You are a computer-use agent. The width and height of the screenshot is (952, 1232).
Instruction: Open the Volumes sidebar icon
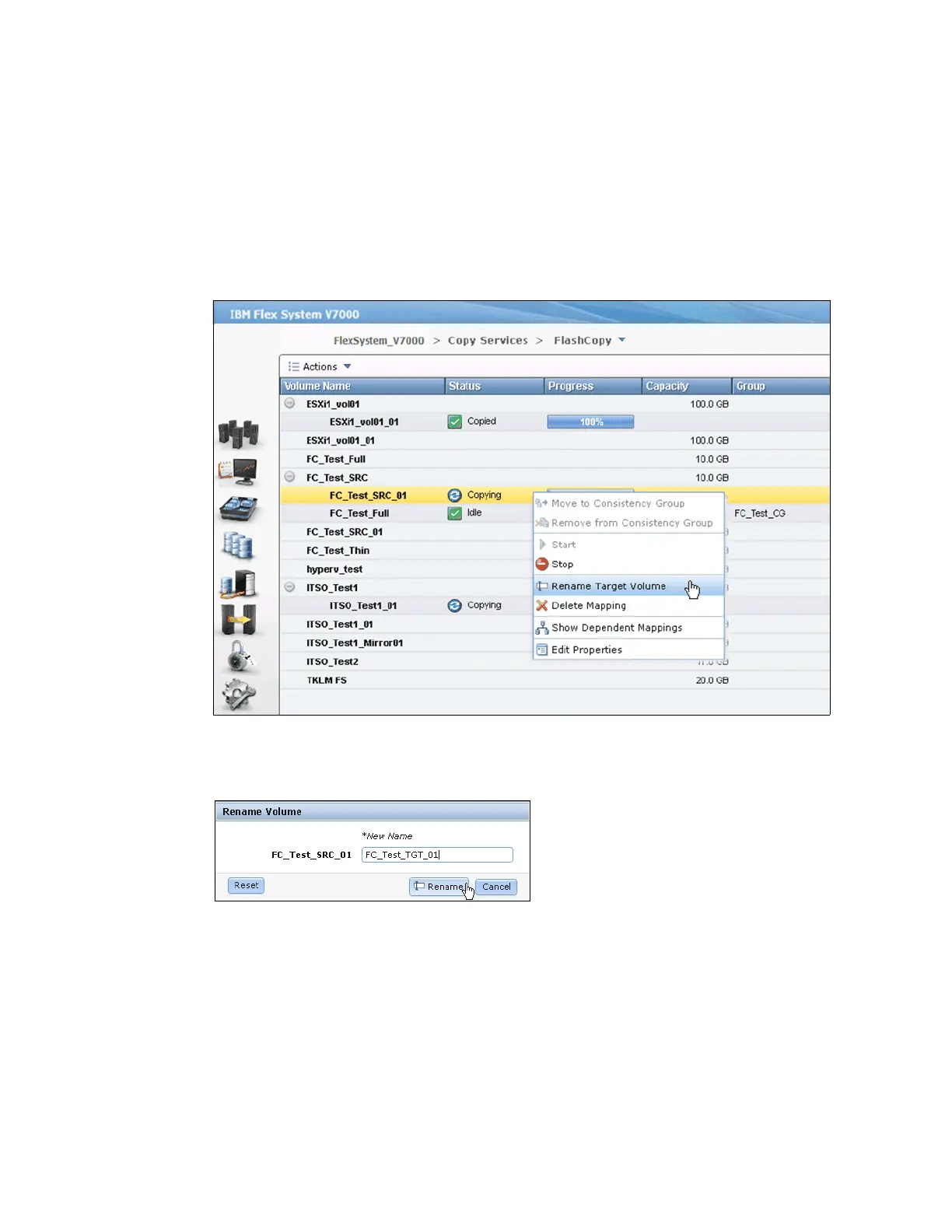click(x=238, y=546)
